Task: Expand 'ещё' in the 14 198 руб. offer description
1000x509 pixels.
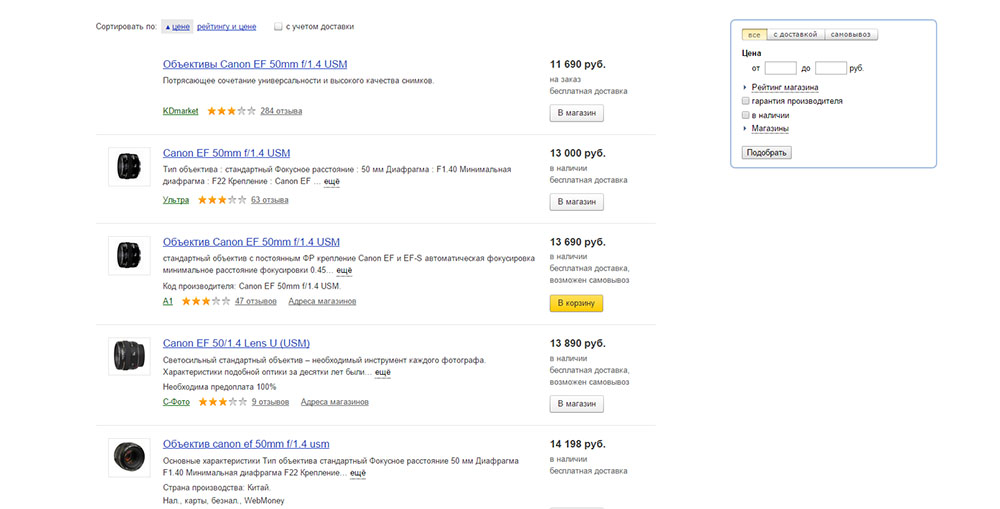Action: (x=358, y=473)
